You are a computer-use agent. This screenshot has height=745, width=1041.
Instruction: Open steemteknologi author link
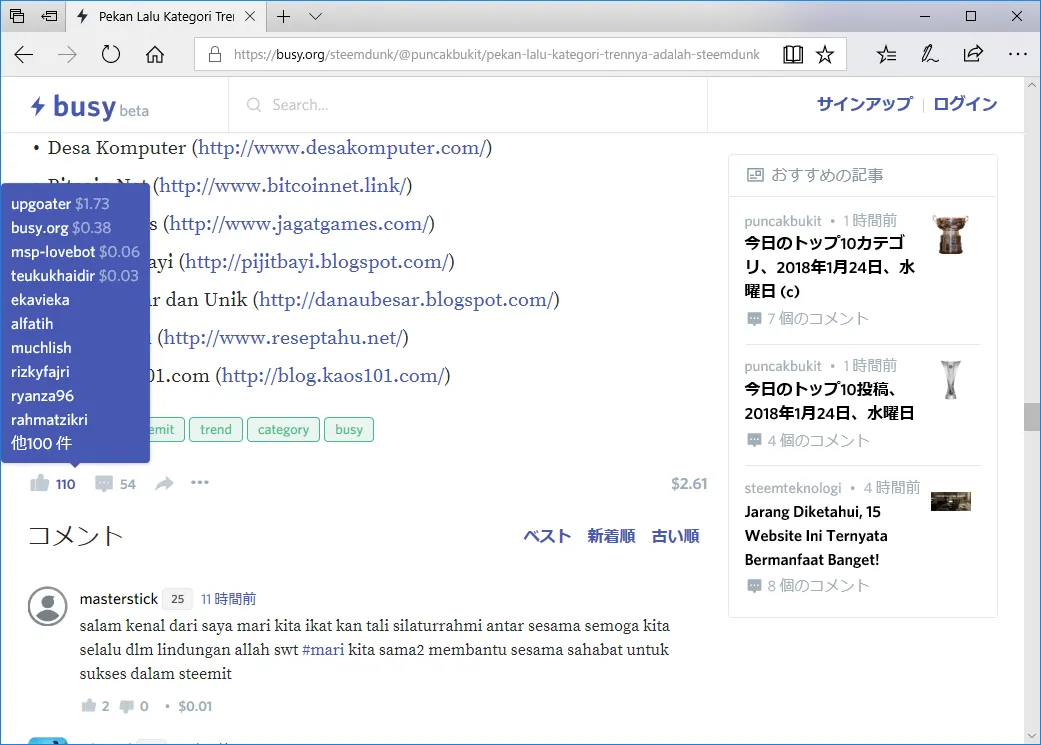tap(793, 488)
